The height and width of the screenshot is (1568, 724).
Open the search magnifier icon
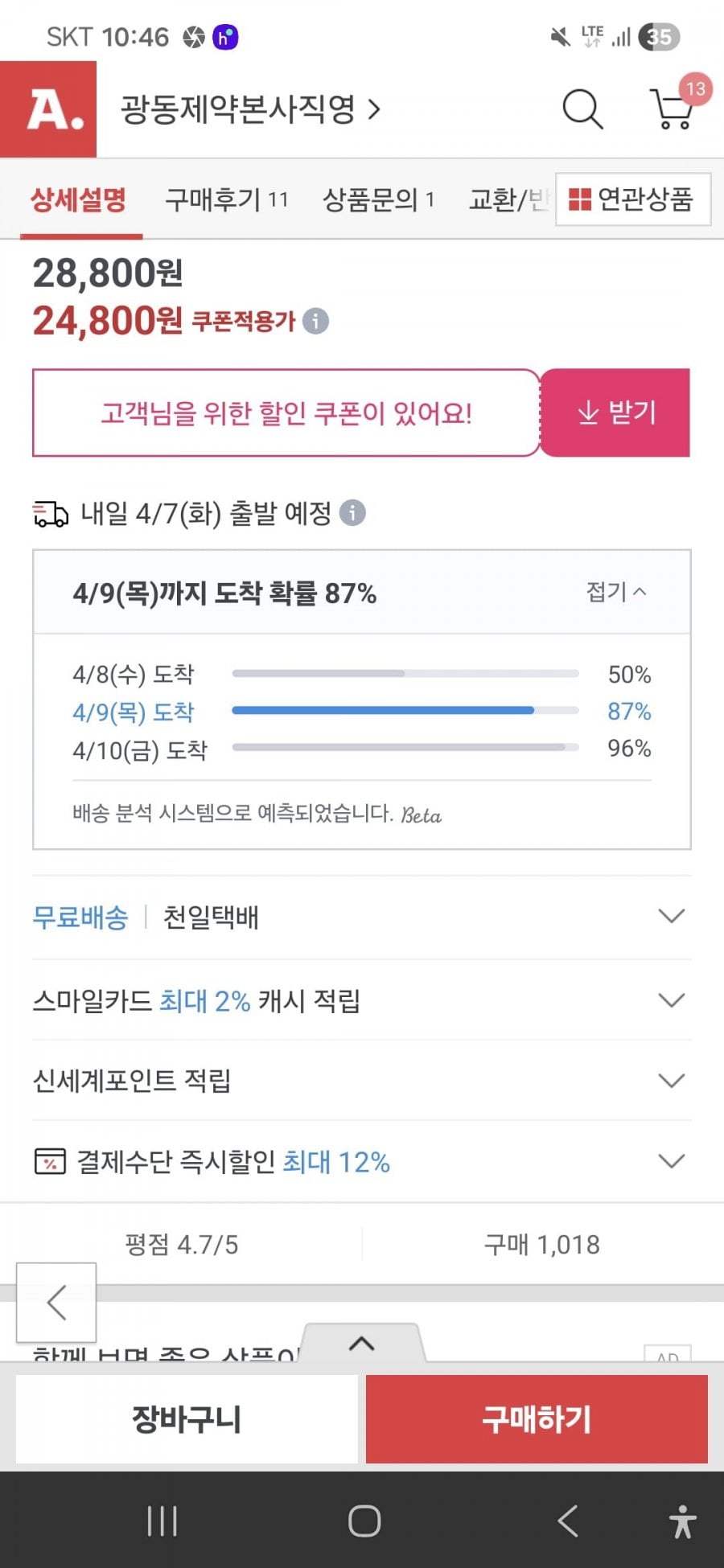coord(582,109)
